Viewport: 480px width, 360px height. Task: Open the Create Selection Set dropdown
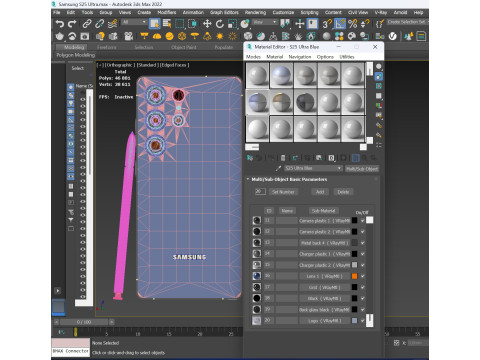click(407, 22)
